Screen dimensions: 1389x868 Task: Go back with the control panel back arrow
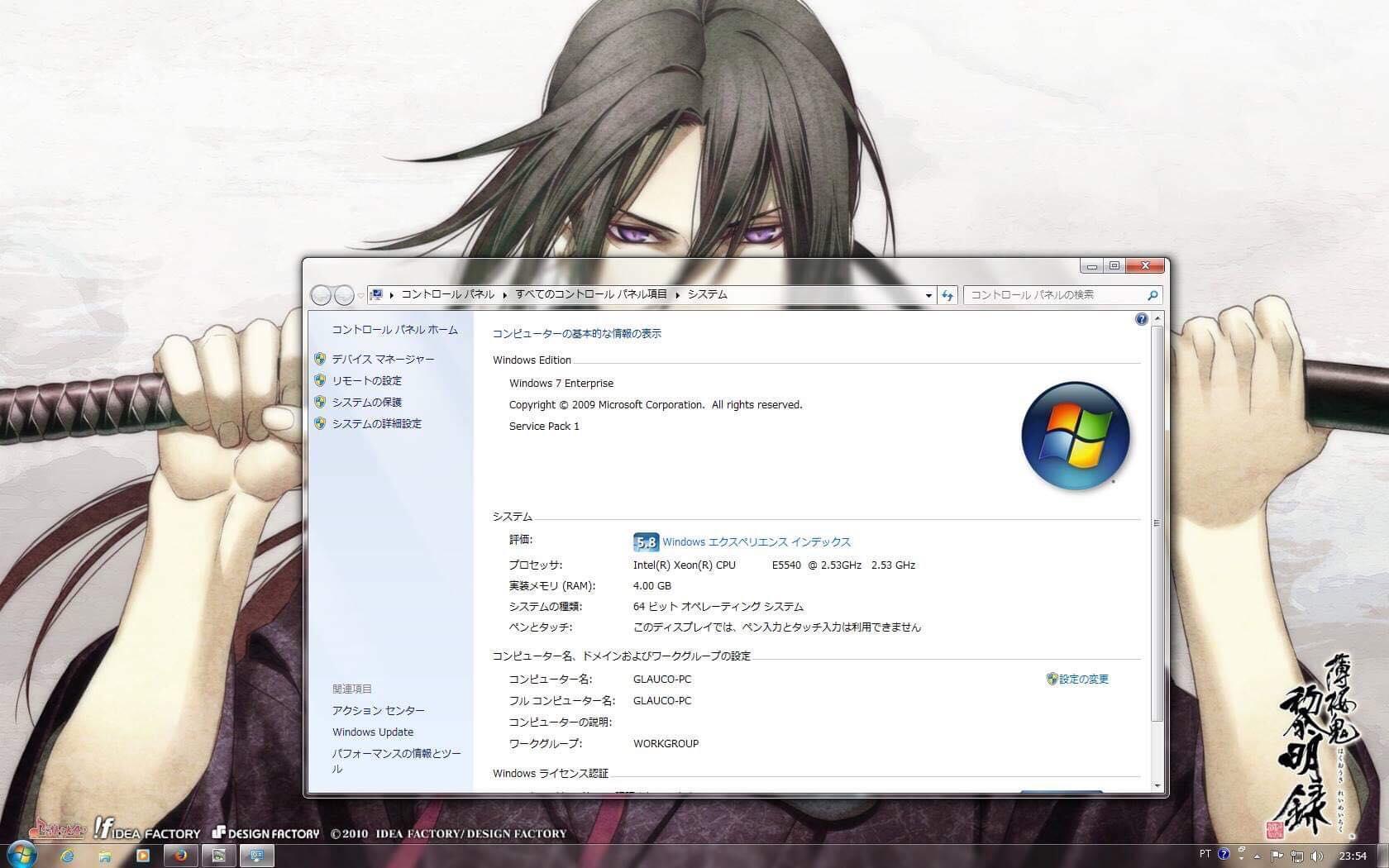click(321, 295)
